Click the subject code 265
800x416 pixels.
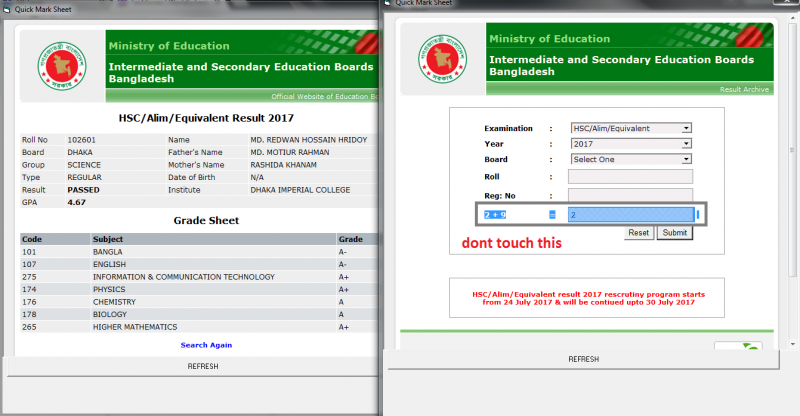pos(29,327)
